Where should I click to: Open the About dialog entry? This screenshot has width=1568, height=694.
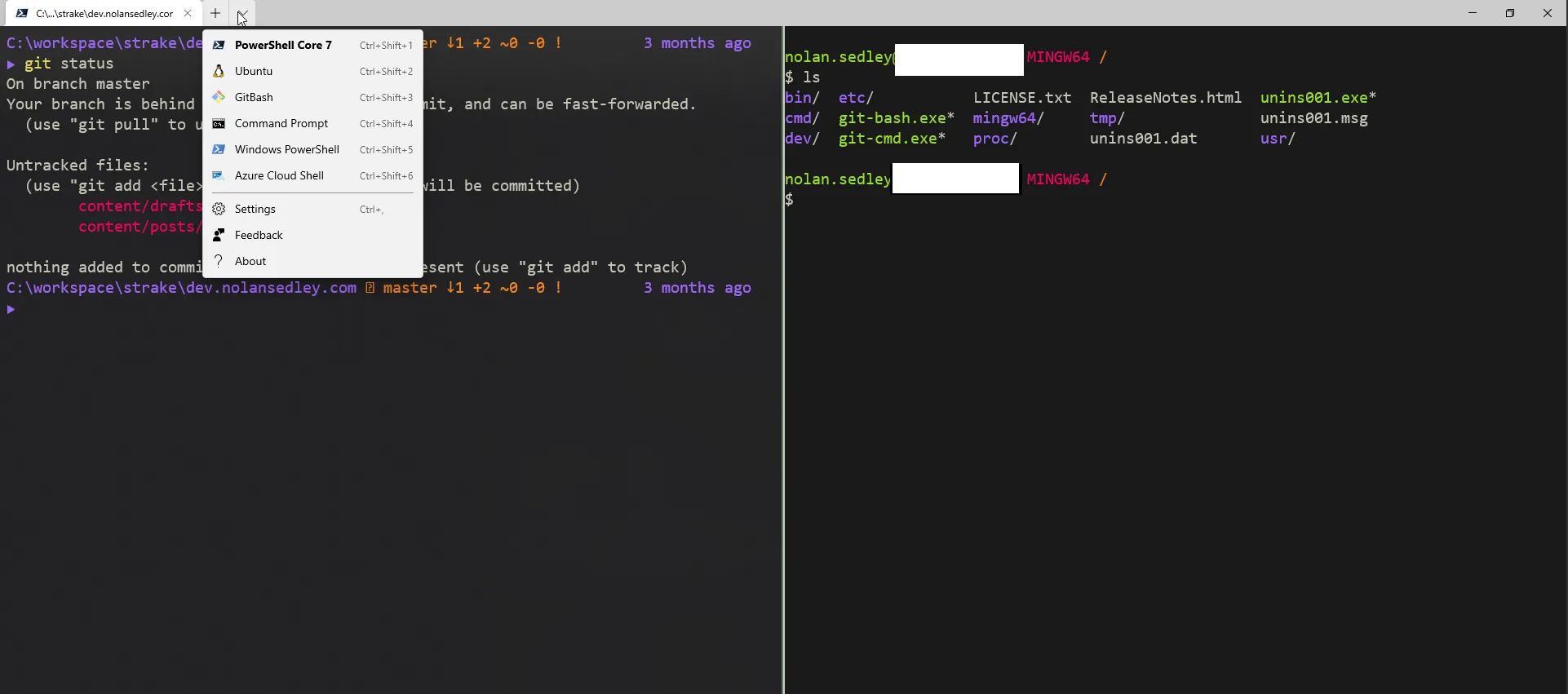pyautogui.click(x=312, y=261)
